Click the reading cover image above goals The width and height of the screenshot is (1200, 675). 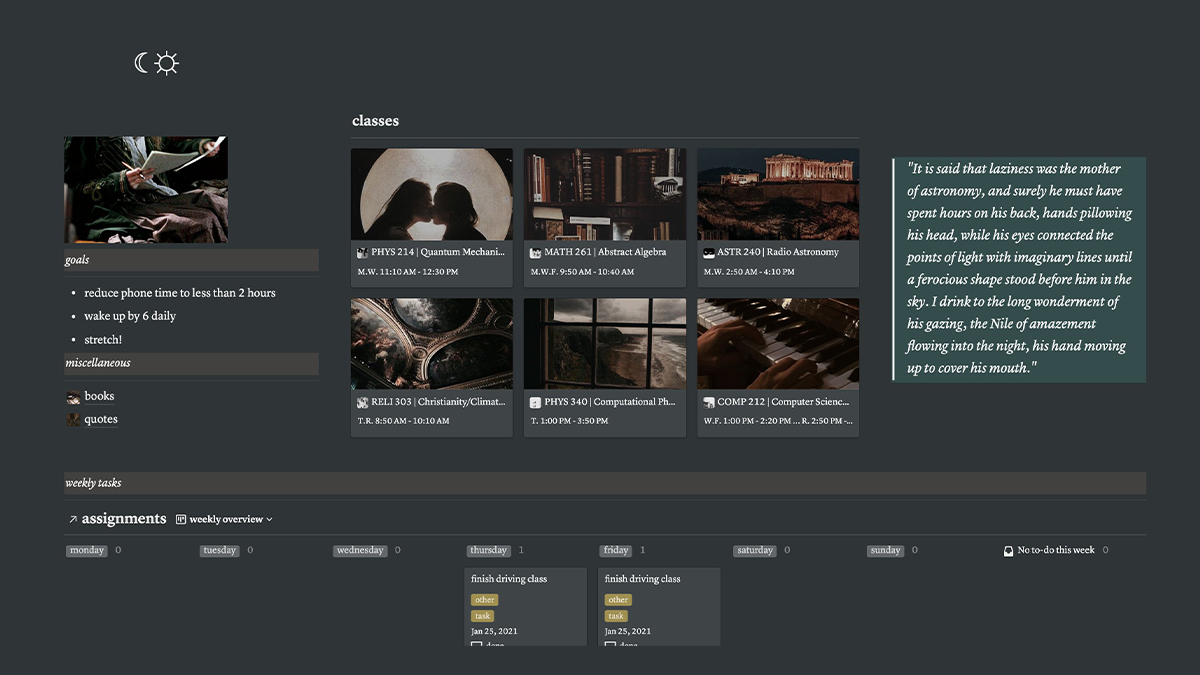146,190
